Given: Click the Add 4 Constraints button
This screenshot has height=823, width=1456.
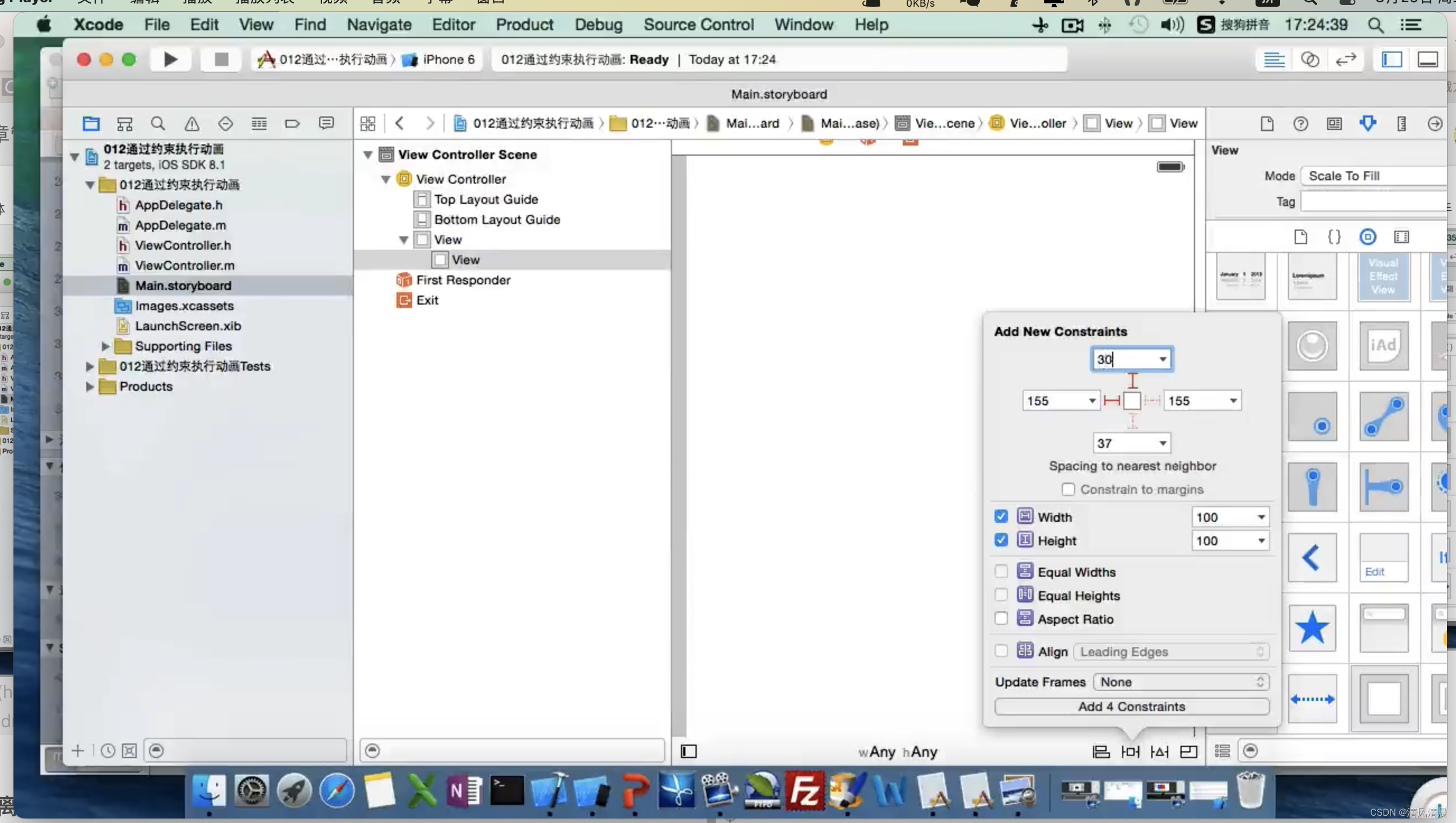Looking at the screenshot, I should pos(1131,705).
